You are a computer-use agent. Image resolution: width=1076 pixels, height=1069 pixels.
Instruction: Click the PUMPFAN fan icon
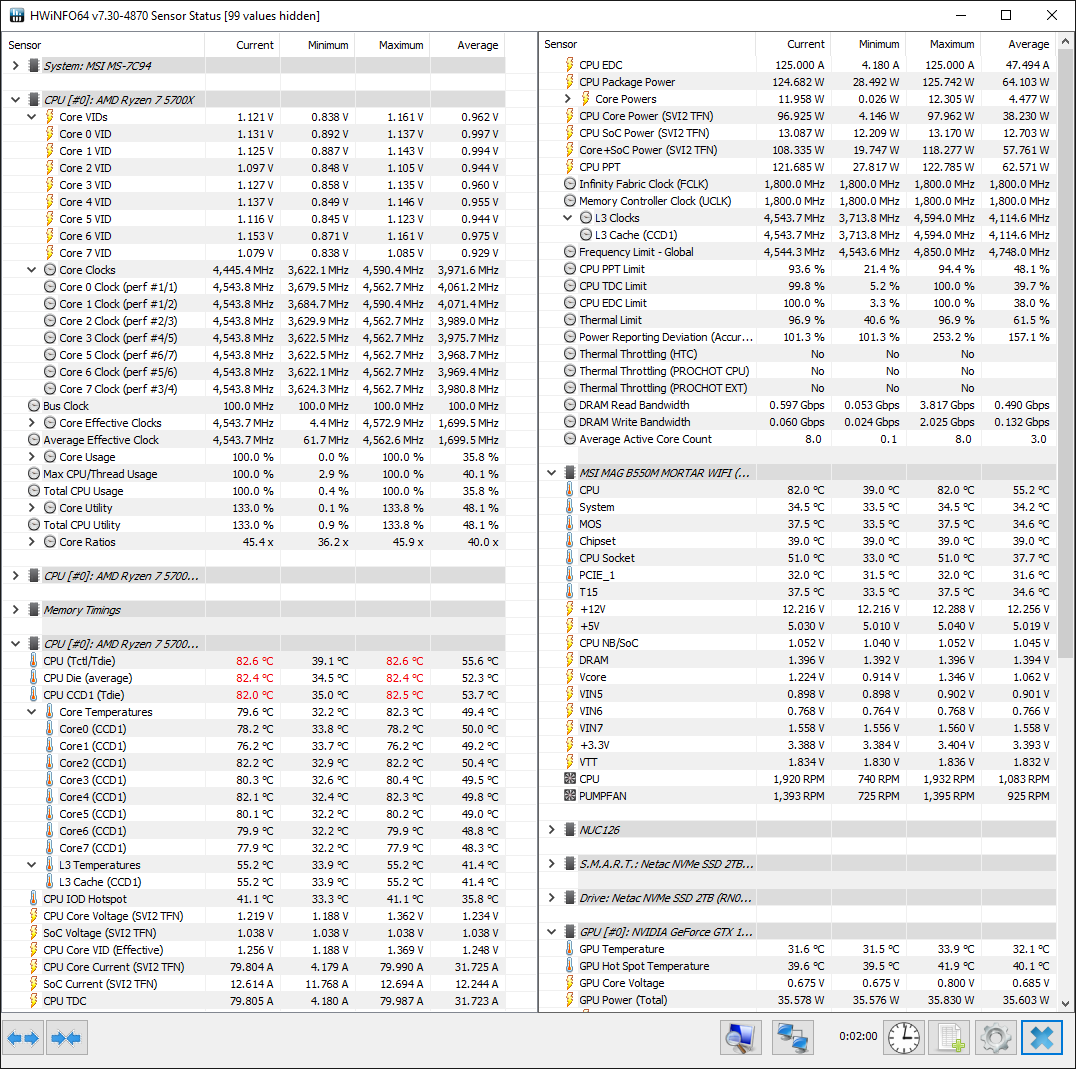[x=570, y=796]
